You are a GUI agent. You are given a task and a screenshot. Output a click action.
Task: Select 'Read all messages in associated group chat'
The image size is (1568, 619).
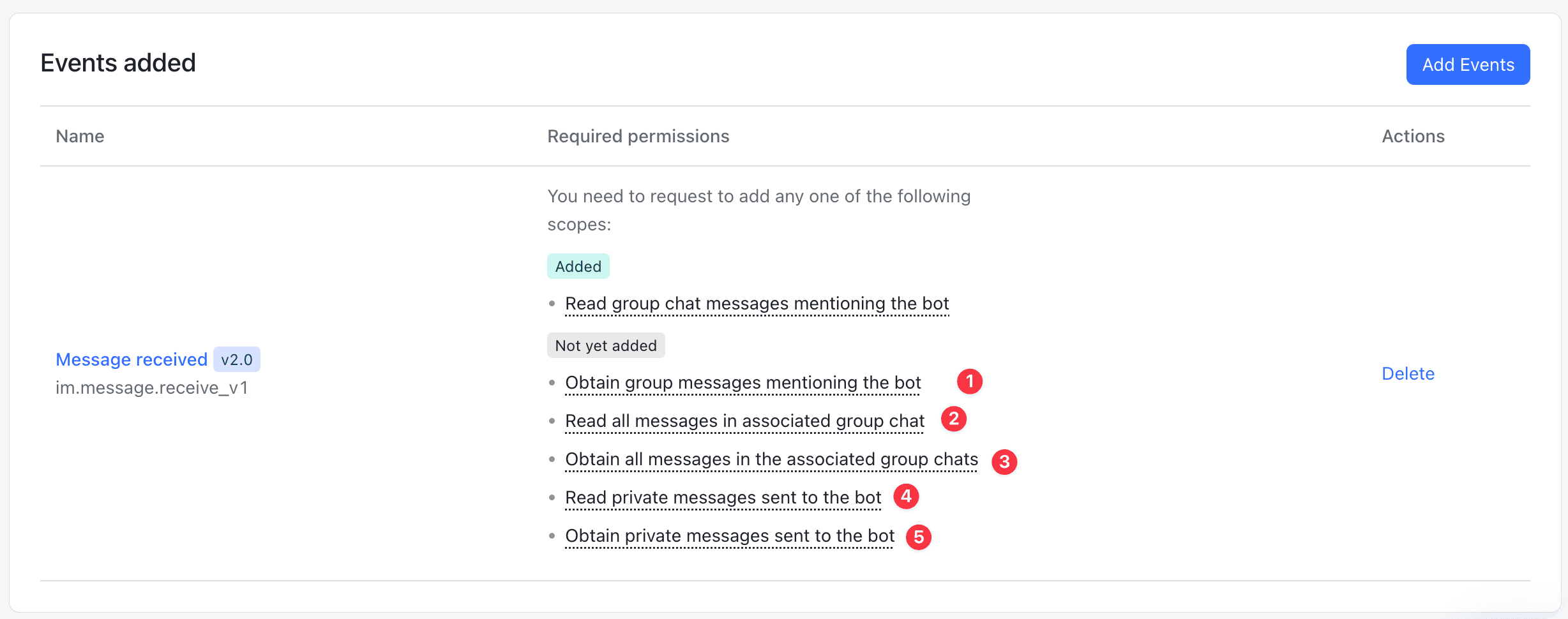[744, 421]
